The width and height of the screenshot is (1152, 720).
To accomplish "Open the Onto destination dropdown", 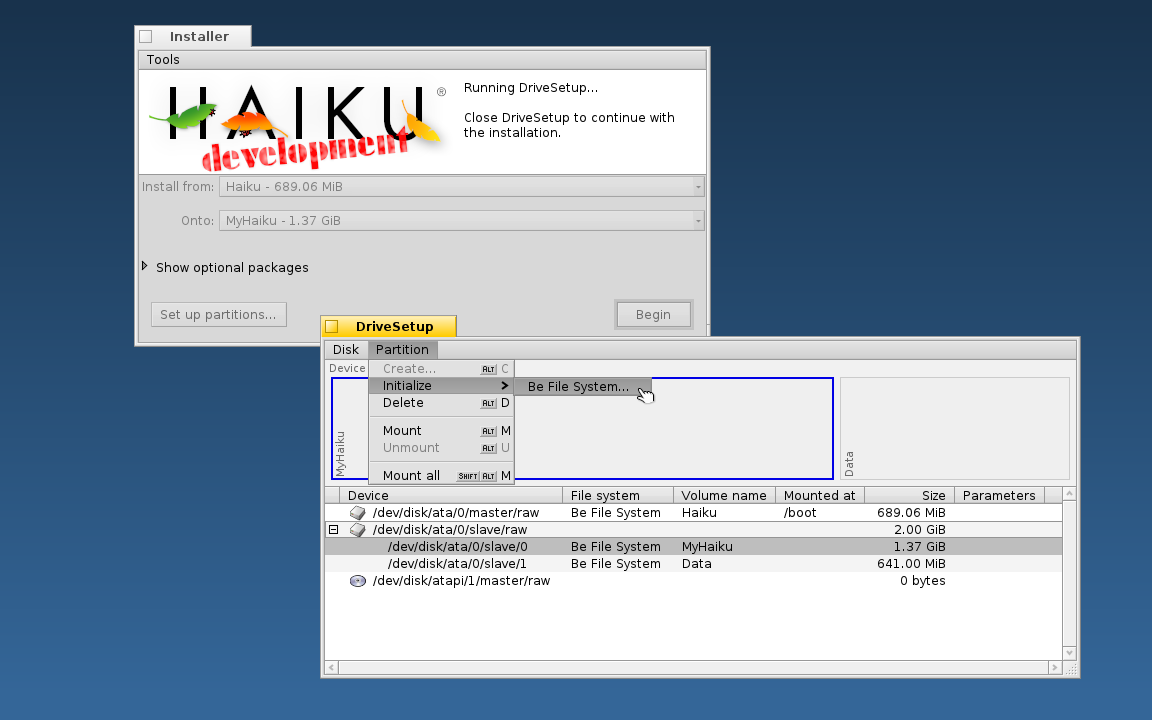I will pyautogui.click(x=461, y=221).
